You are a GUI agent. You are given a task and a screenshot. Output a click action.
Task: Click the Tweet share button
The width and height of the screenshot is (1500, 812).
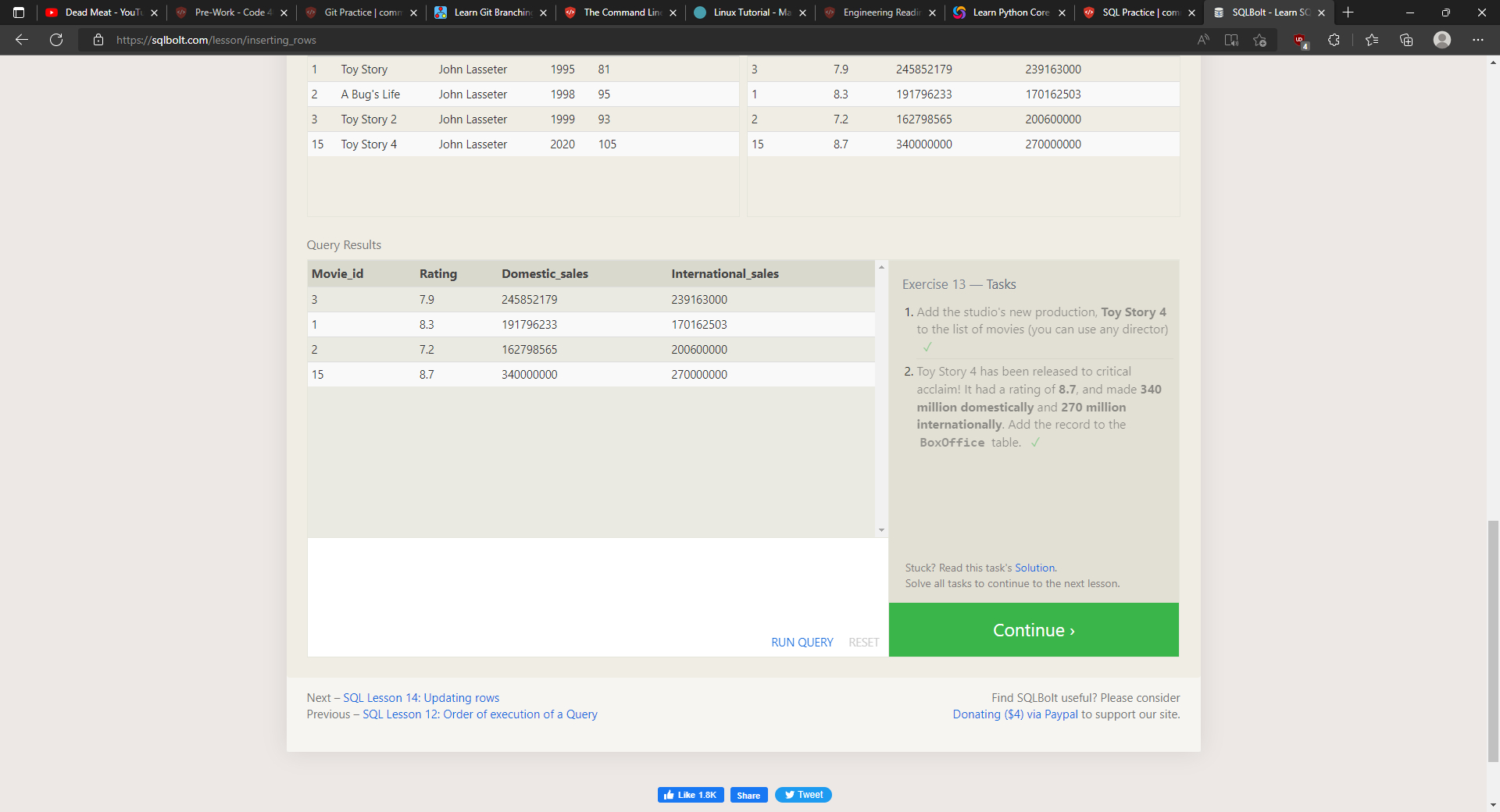point(803,795)
